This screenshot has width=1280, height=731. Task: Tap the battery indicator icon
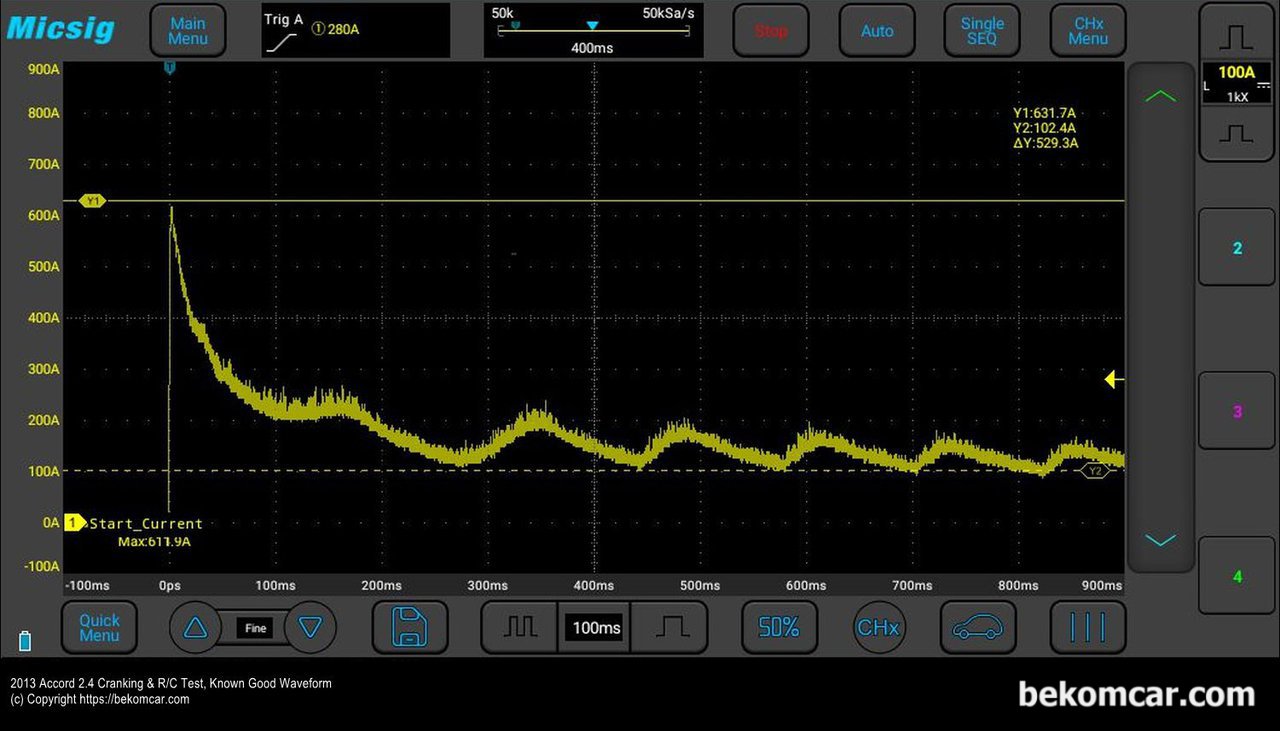tap(25, 640)
